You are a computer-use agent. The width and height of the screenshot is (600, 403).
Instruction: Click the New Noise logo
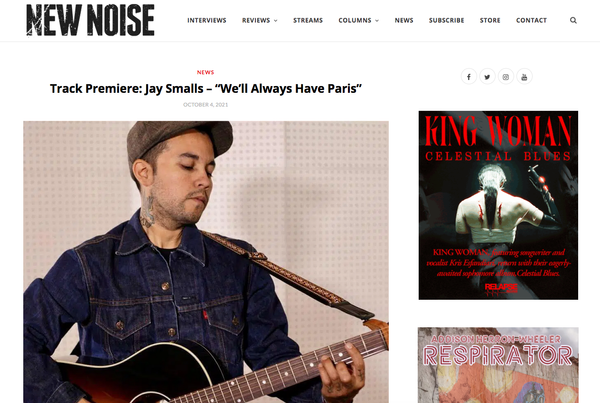(90, 20)
